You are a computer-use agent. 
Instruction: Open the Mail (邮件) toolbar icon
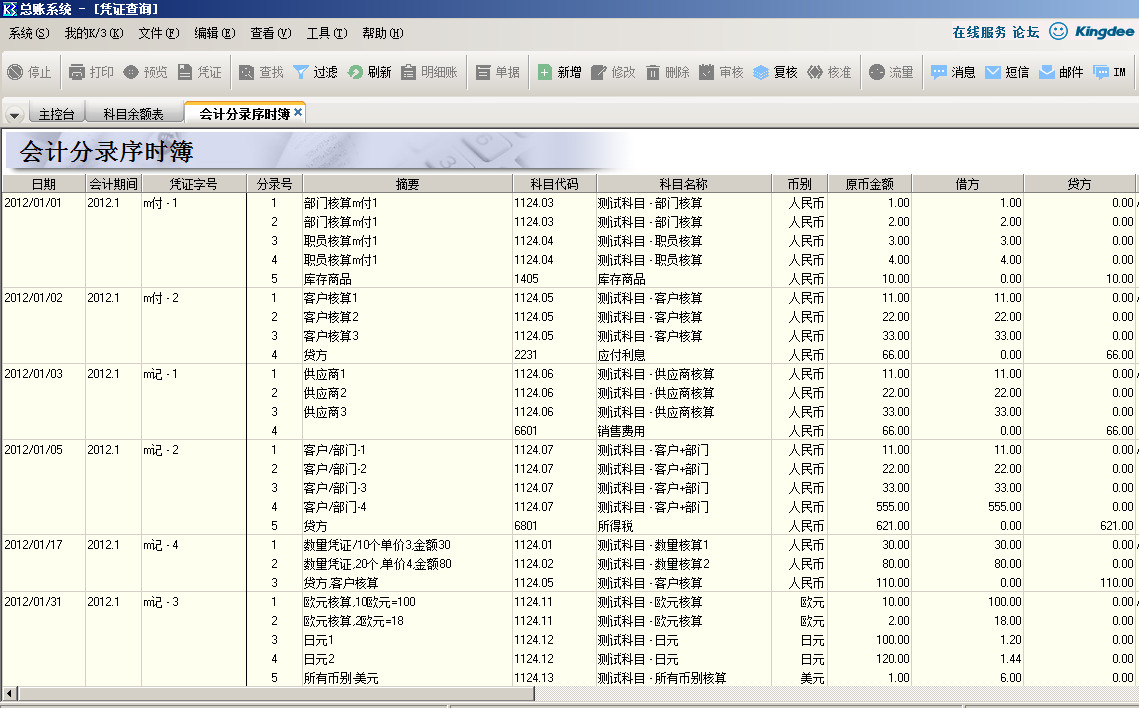click(1047, 72)
